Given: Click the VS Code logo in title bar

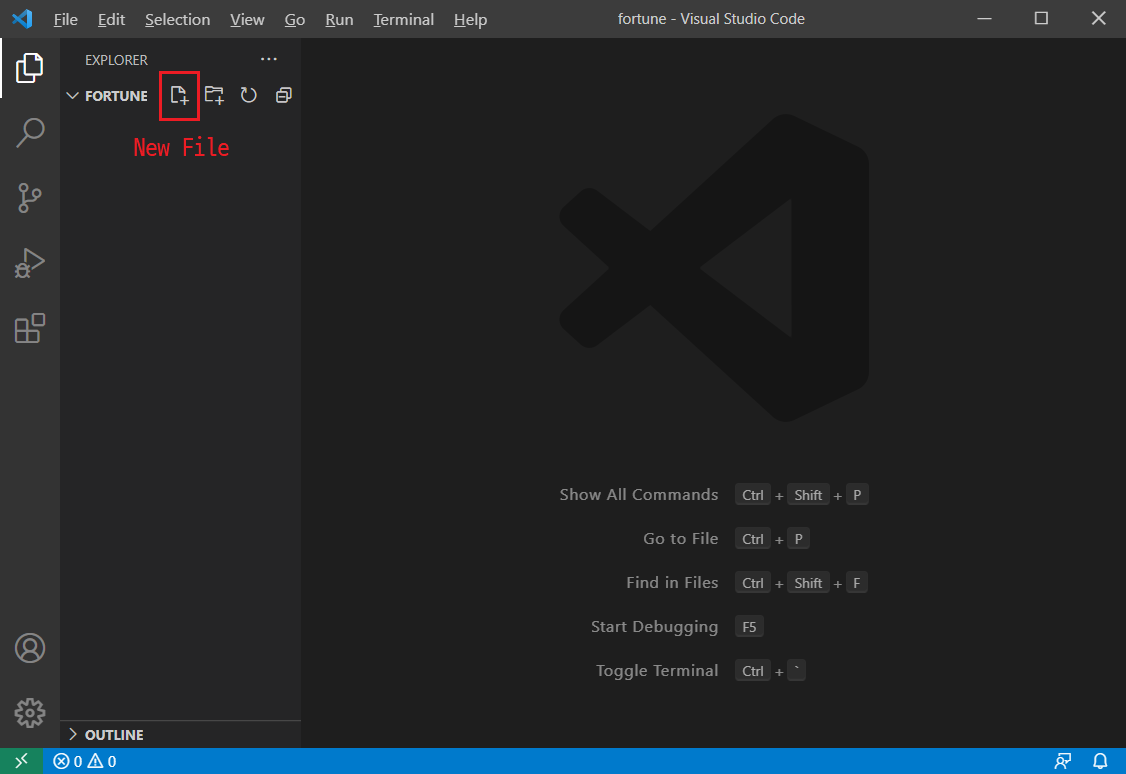Looking at the screenshot, I should [22, 19].
